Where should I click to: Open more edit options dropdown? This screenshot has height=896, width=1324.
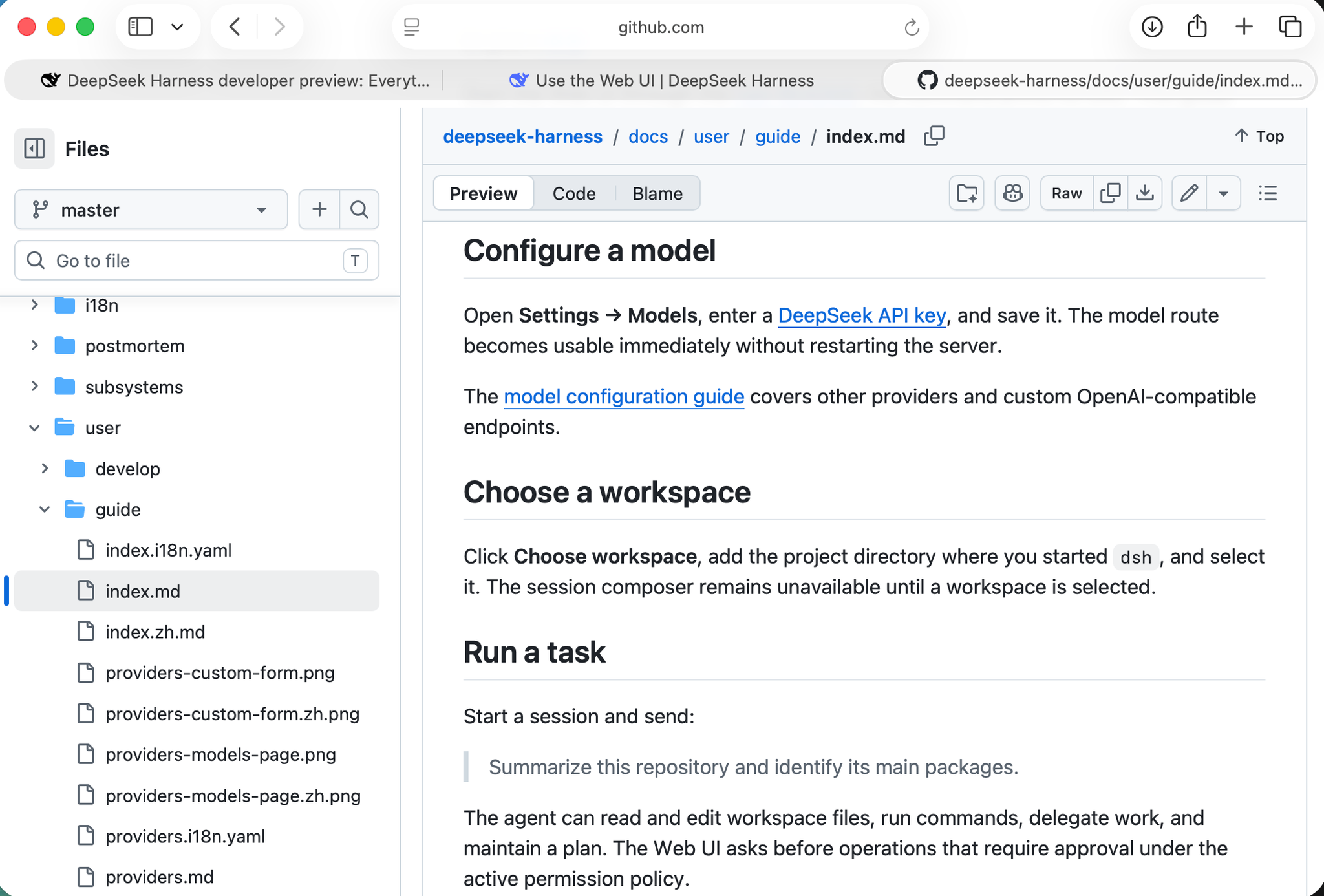point(1223,193)
